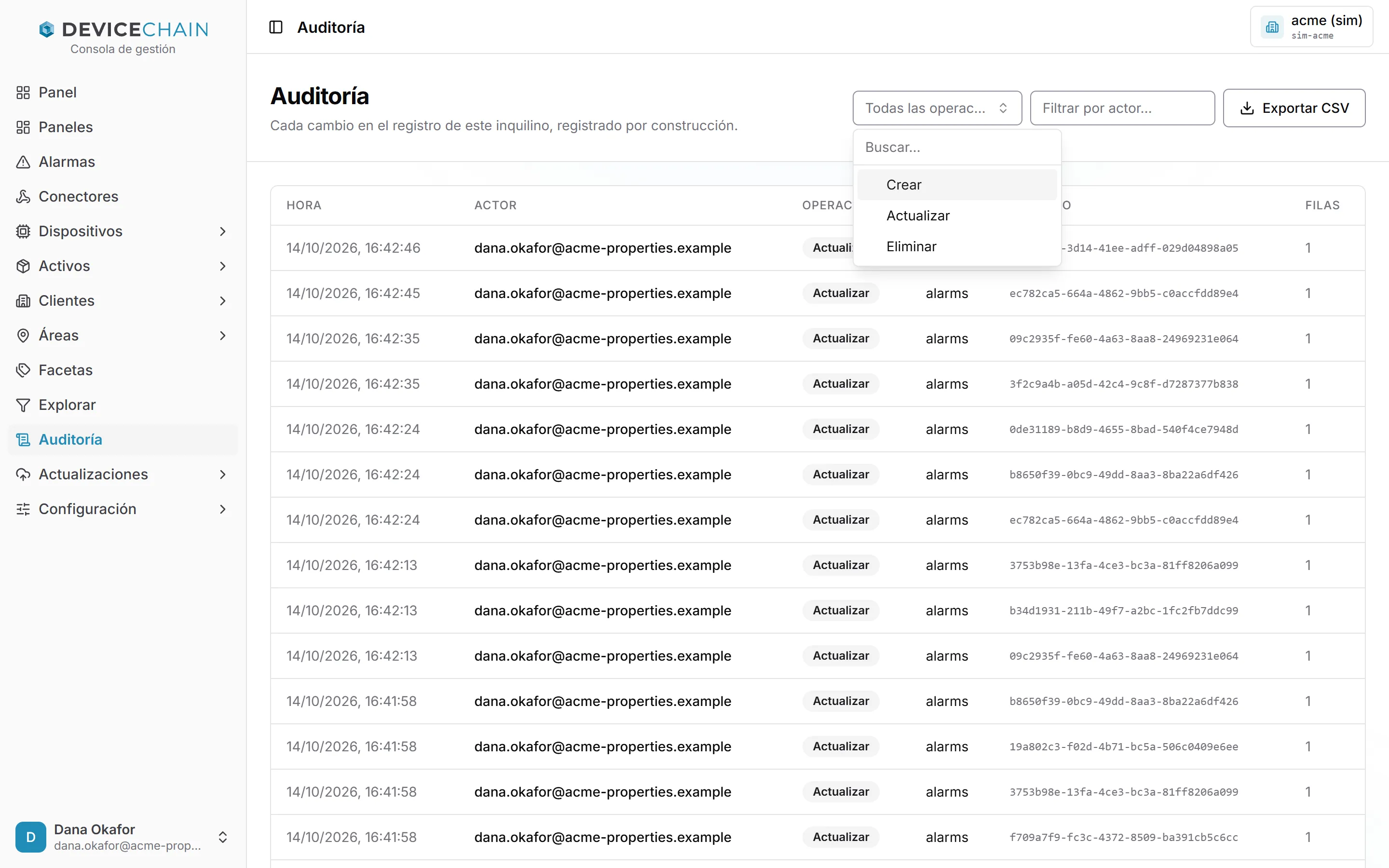Open the acme (sim) tenant selector
Screen dimensions: 1389x868
[x=1311, y=27]
